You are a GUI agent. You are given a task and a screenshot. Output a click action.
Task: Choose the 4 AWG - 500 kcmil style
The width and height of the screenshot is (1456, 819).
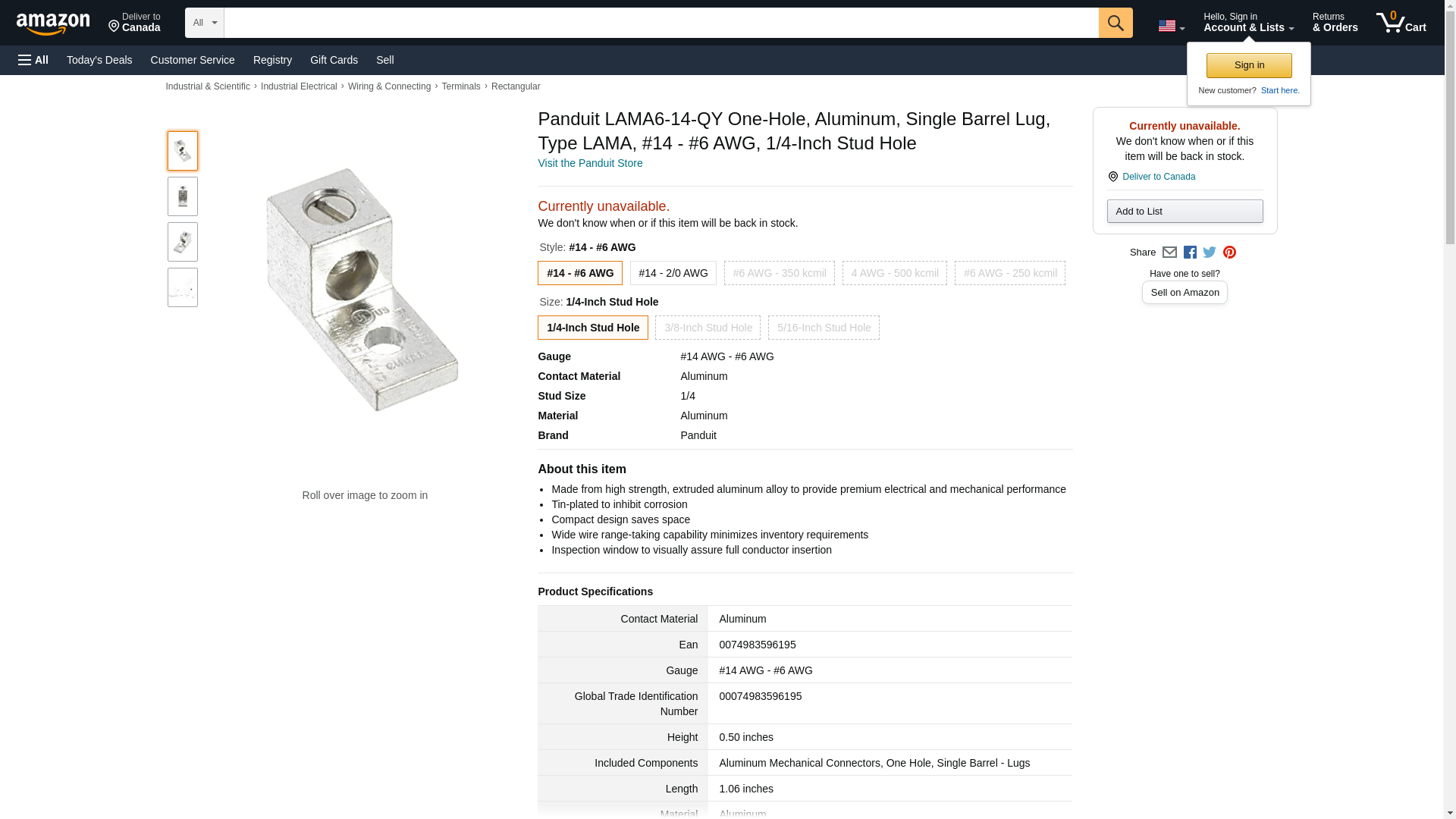[894, 273]
